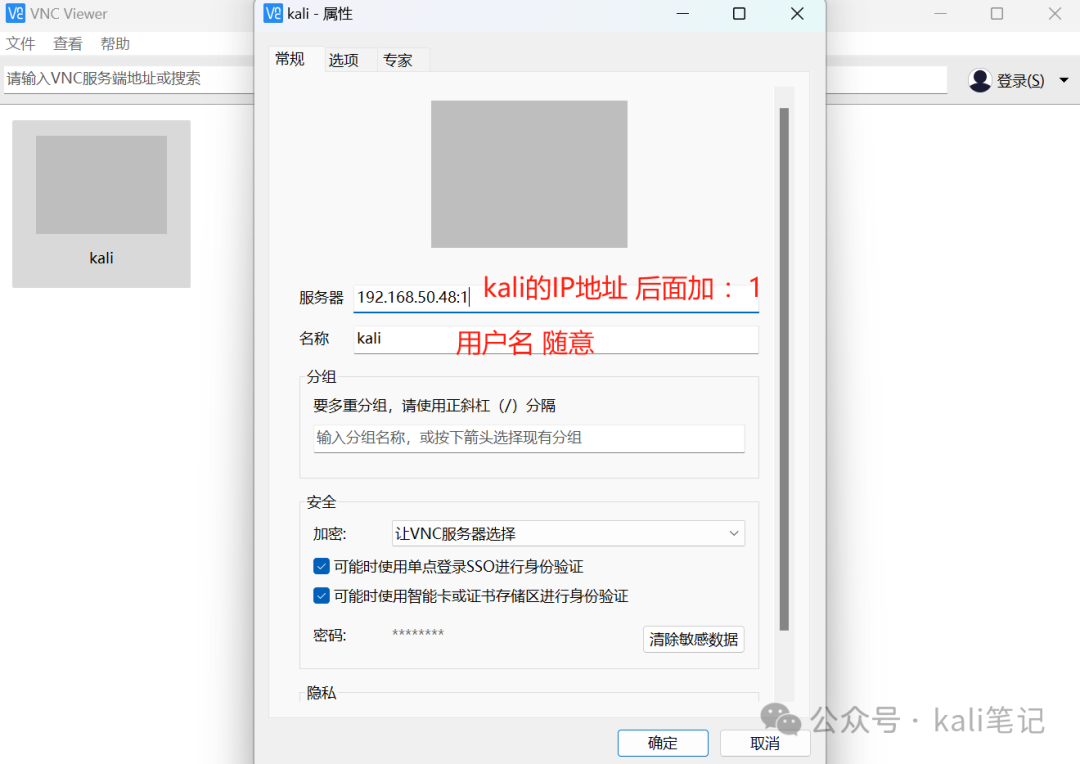This screenshot has height=764, width=1080.
Task: Open the 帮助 menu in VNC Viewer
Action: click(115, 44)
